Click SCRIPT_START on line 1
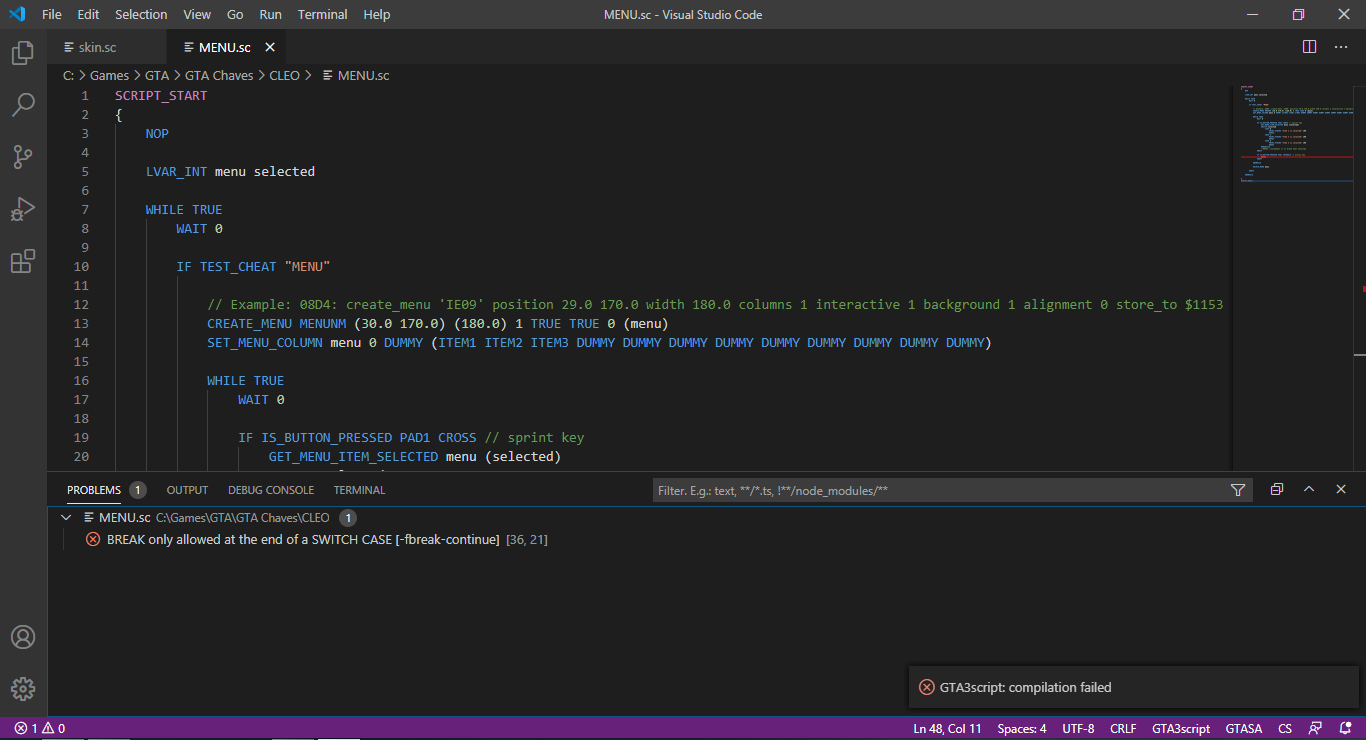The height and width of the screenshot is (740, 1366). (161, 96)
